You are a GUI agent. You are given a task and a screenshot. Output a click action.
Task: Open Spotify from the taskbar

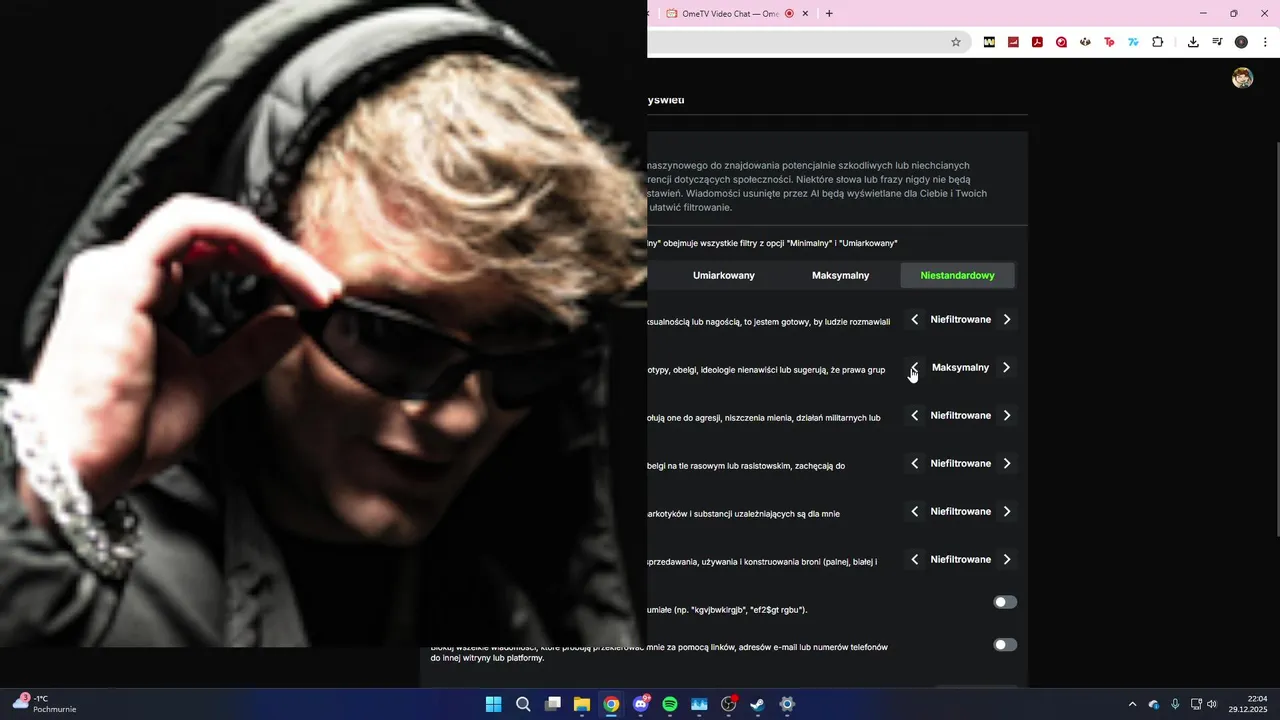670,704
